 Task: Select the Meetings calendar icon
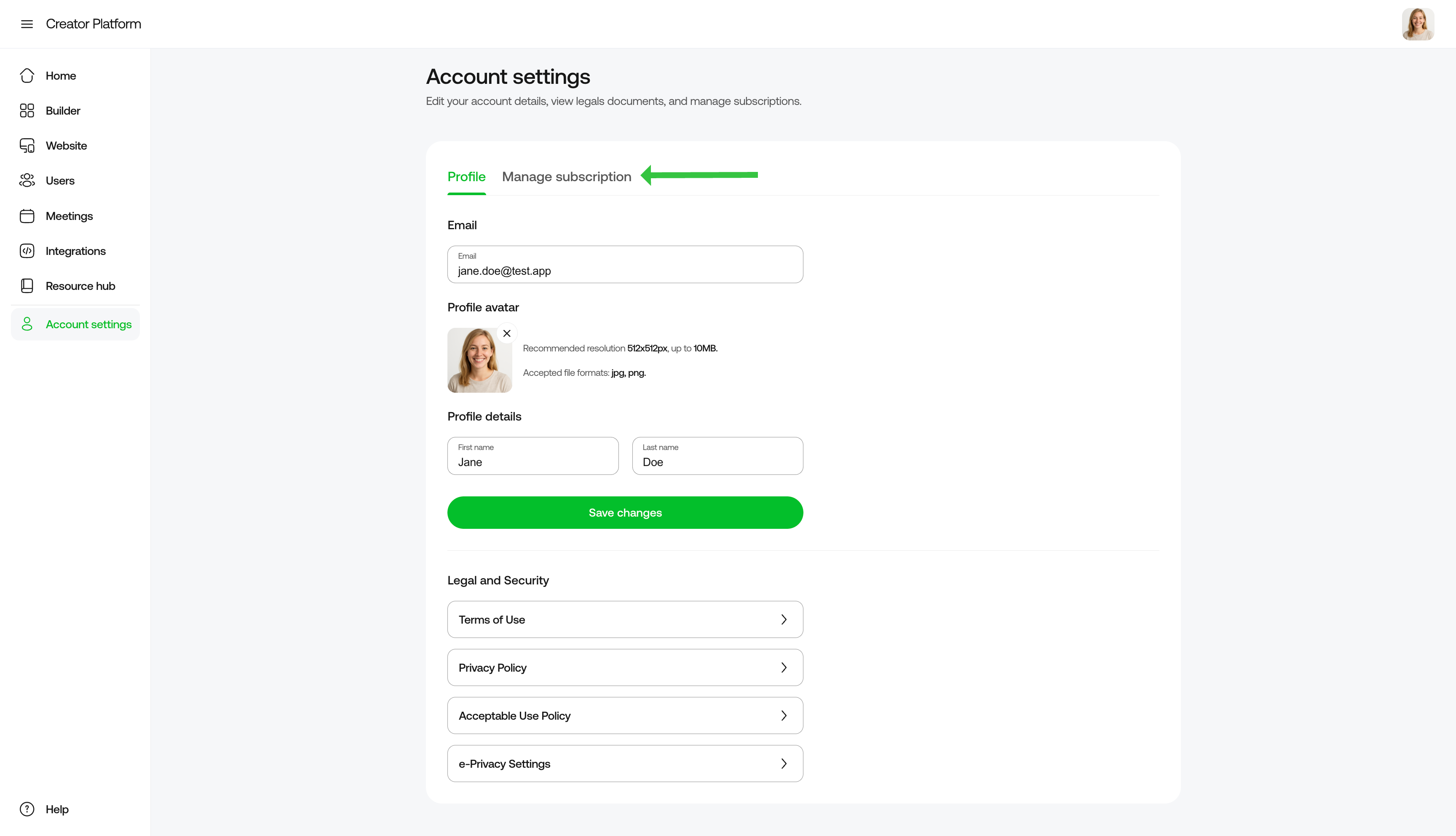pyautogui.click(x=27, y=215)
